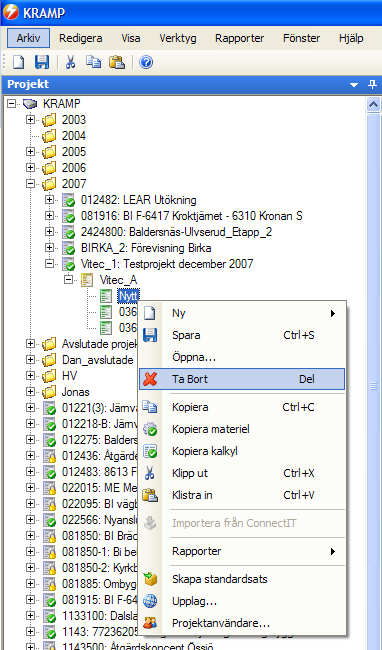Click the pin icon on Projekt panel
Screen dimensions: 382x650
(372, 85)
